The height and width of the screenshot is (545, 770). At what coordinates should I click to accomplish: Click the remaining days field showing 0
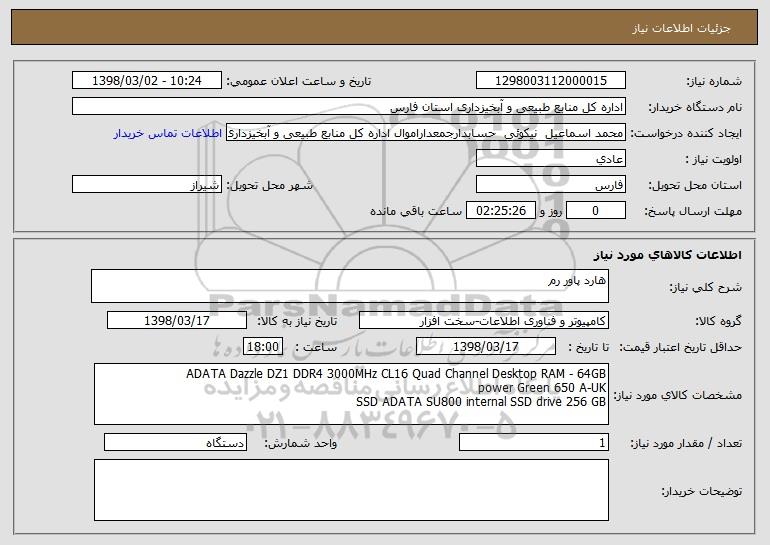(x=596, y=211)
